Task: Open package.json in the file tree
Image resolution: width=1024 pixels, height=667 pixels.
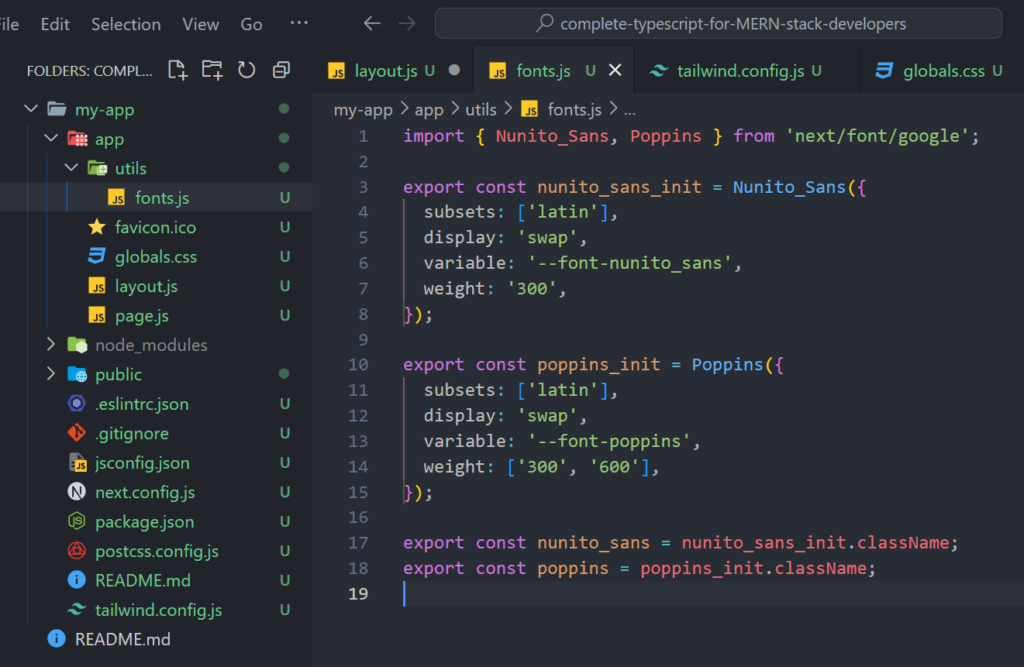Action: click(x=144, y=522)
